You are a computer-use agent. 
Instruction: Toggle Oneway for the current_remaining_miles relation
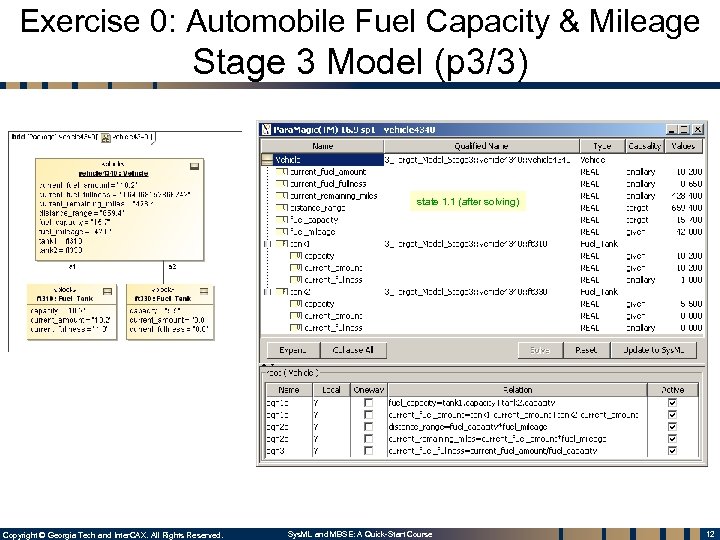[x=368, y=439]
